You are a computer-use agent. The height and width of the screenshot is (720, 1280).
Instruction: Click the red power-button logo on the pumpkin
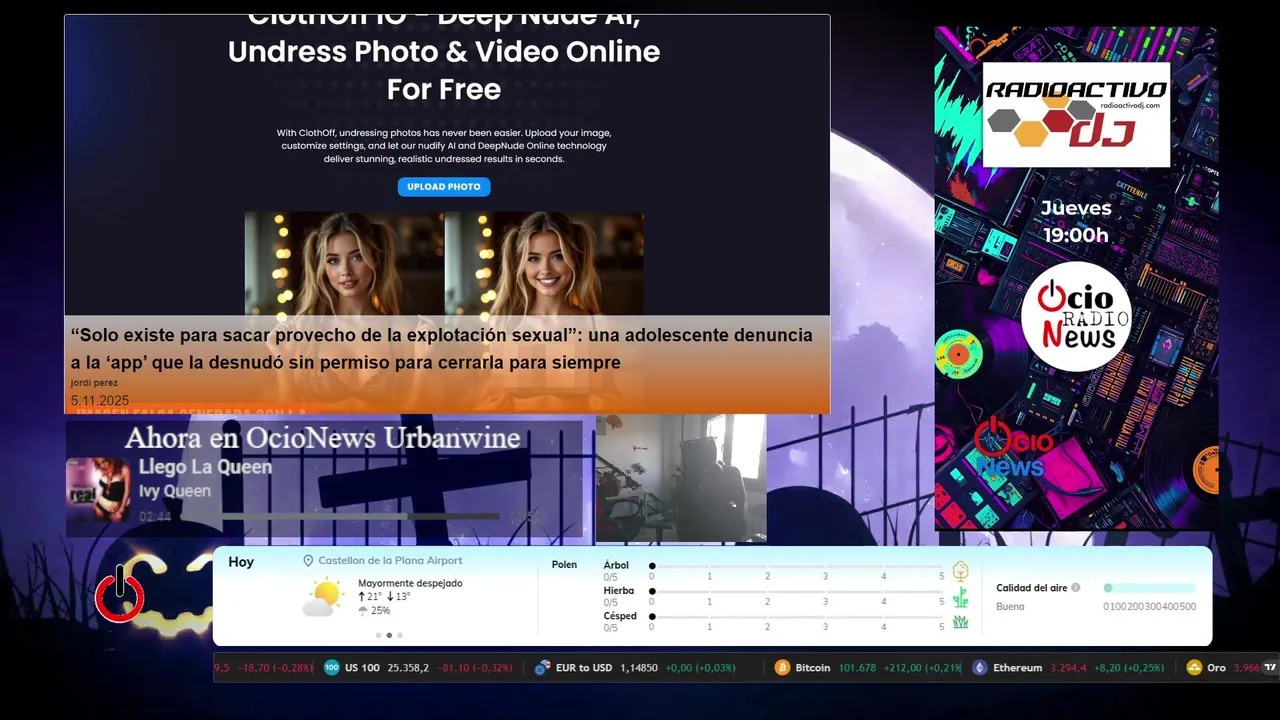pyautogui.click(x=120, y=595)
